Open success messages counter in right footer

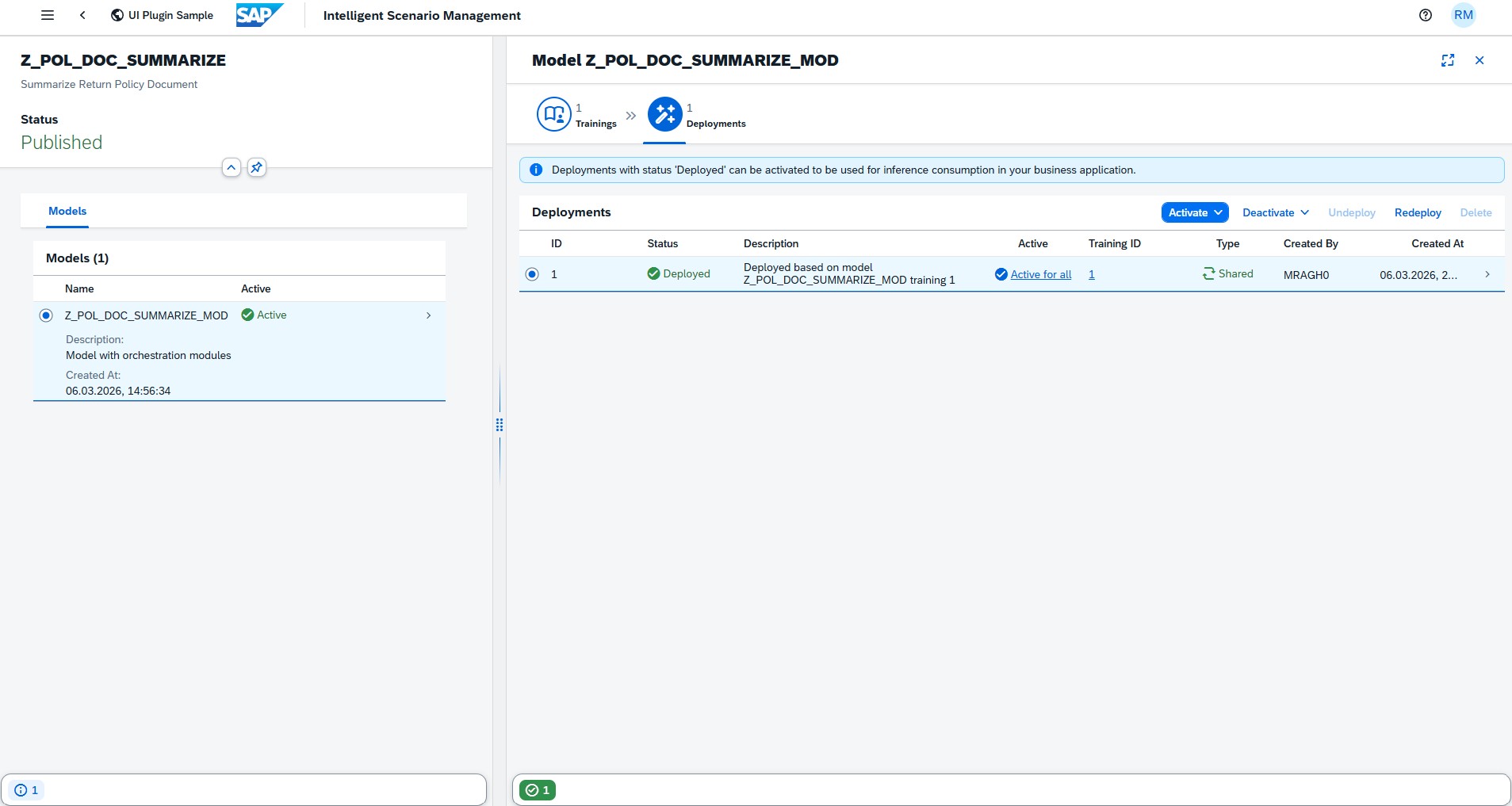click(538, 790)
